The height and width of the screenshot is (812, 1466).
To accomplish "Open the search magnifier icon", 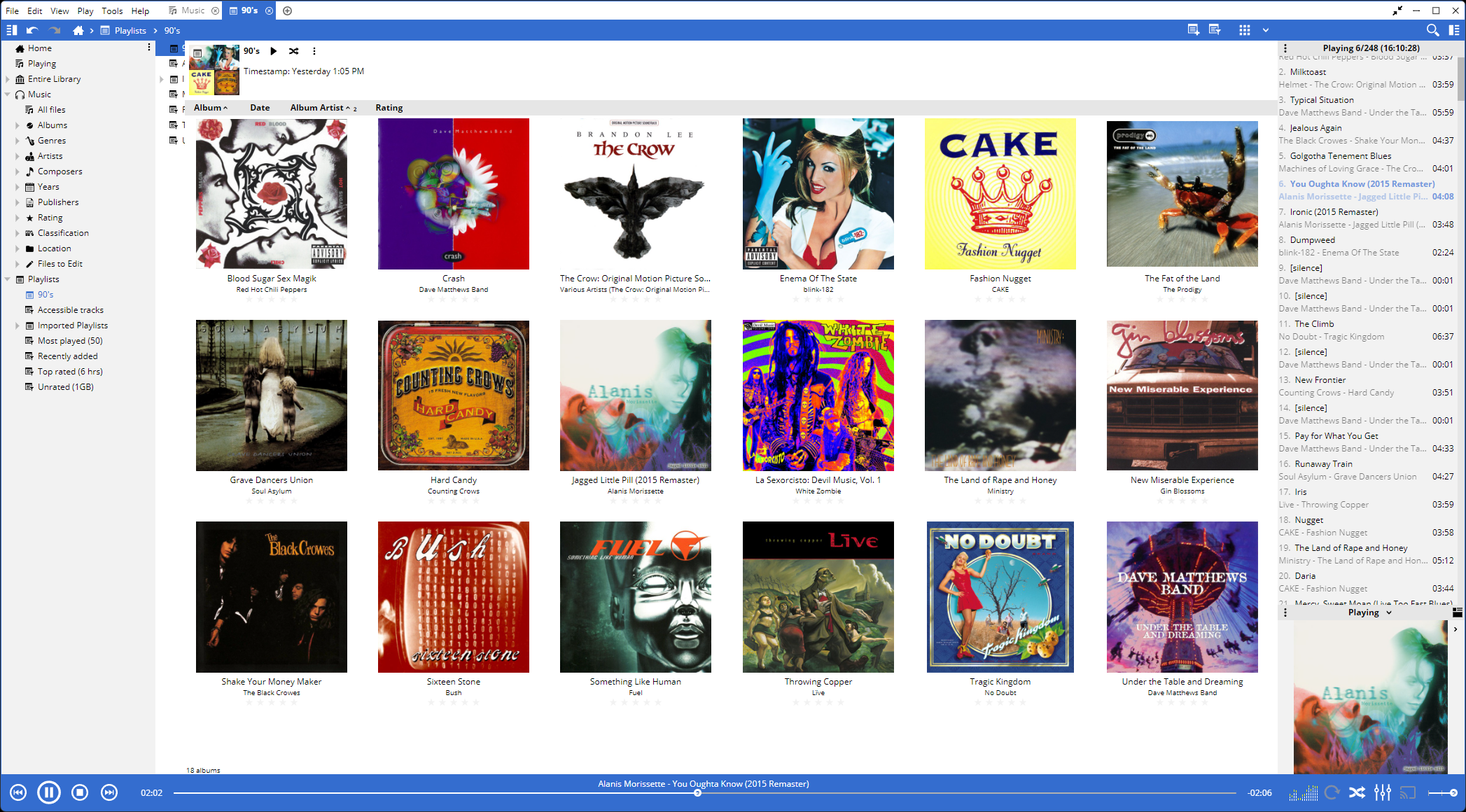I will (x=1432, y=30).
